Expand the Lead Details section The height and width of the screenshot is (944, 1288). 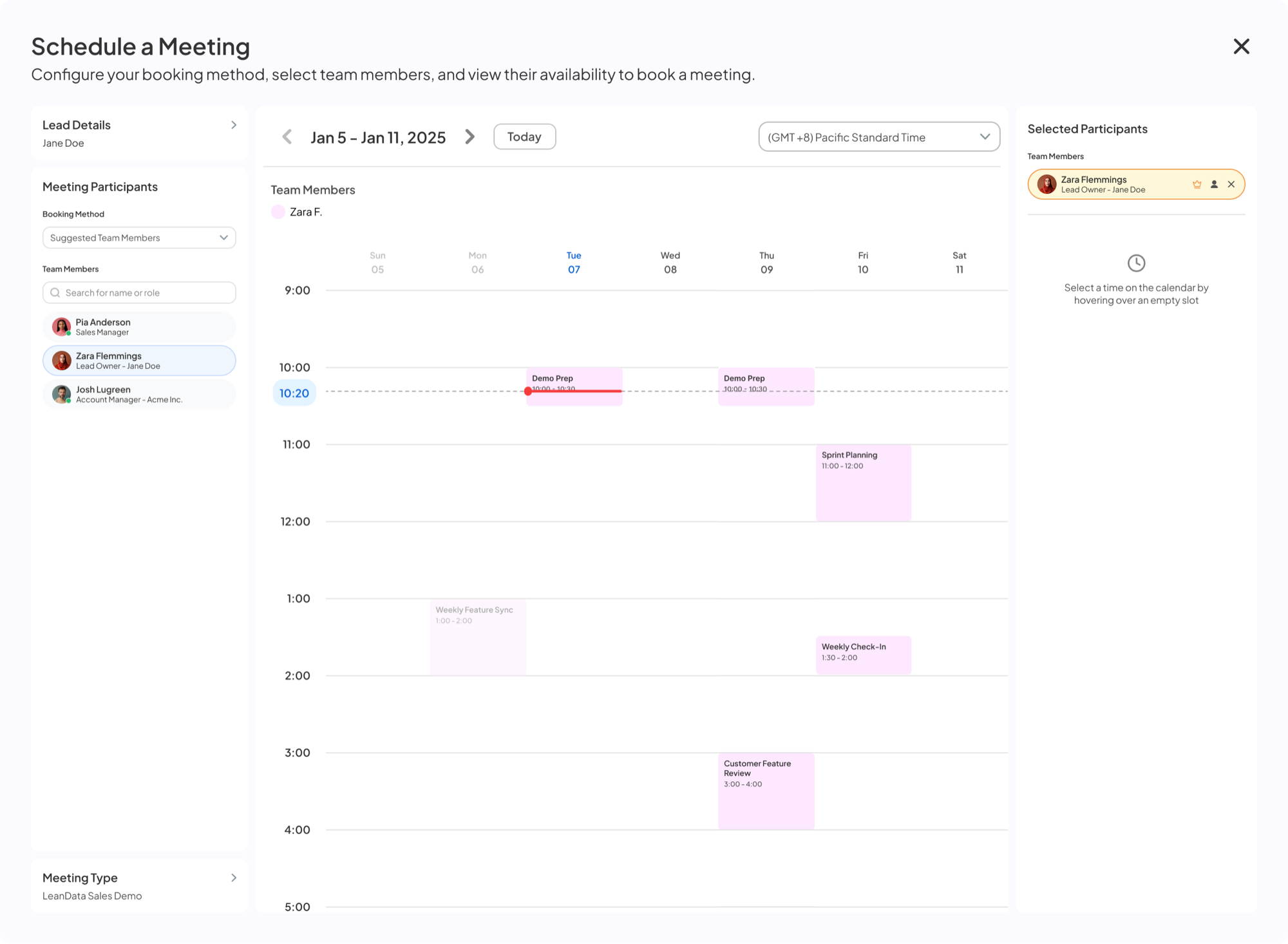139,133
